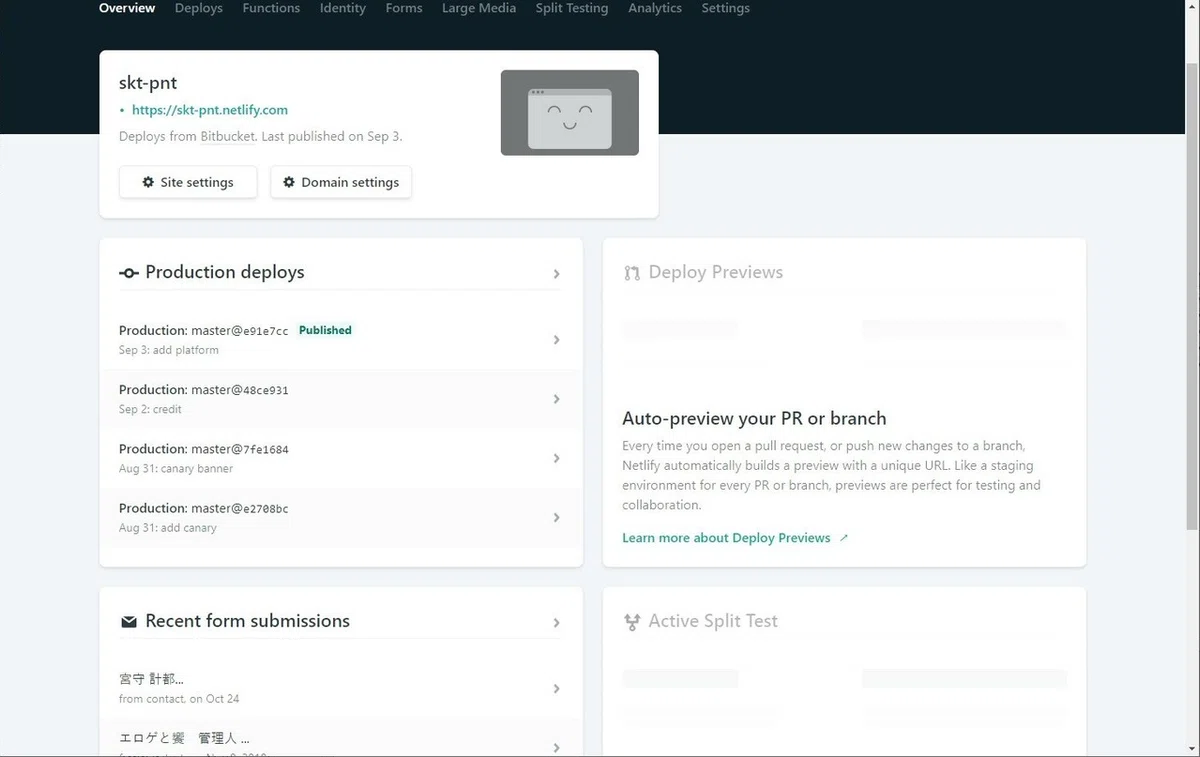
Task: Open deploy master@48ce931 chevron
Action: click(x=557, y=399)
